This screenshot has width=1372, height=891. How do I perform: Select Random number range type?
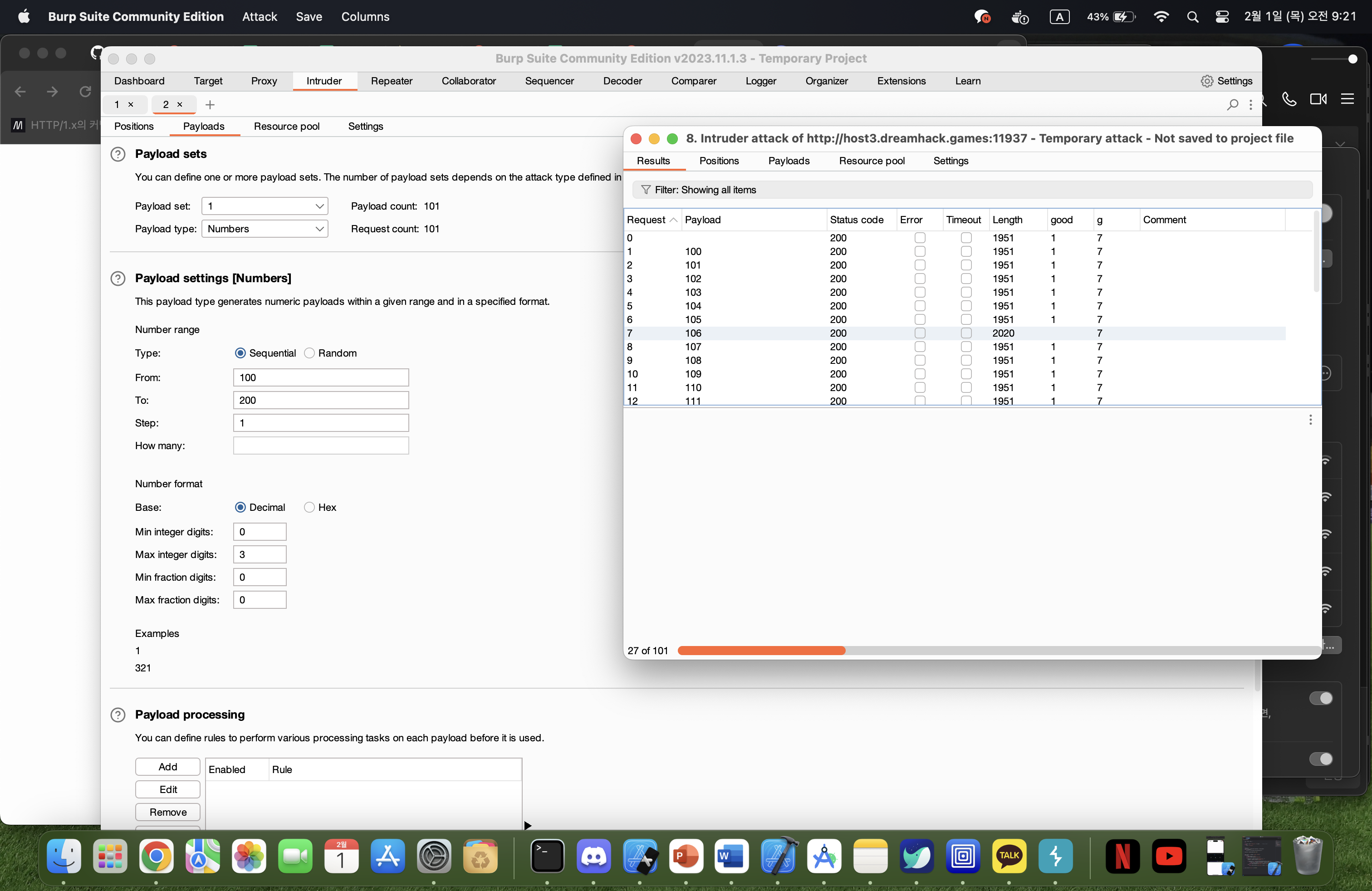coord(309,353)
